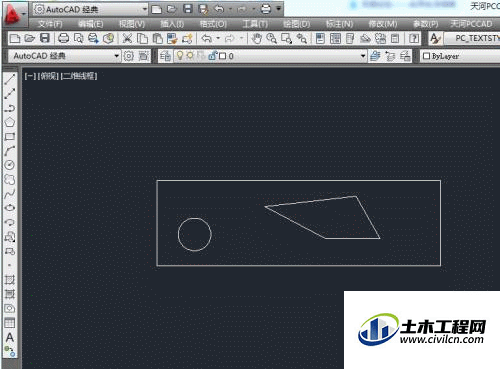
Task: Select the Make Block tool
Action: pos(10,251)
